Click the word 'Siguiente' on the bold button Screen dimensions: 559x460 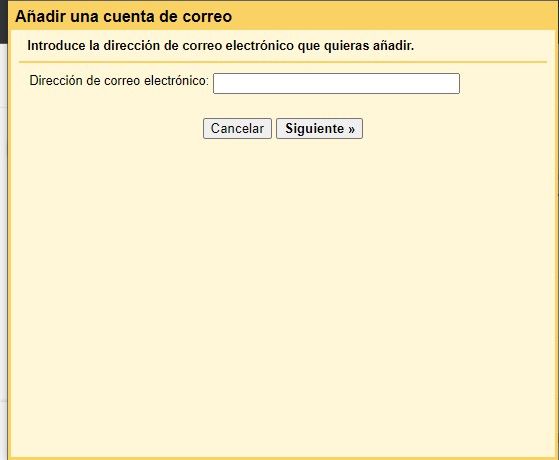(x=315, y=129)
